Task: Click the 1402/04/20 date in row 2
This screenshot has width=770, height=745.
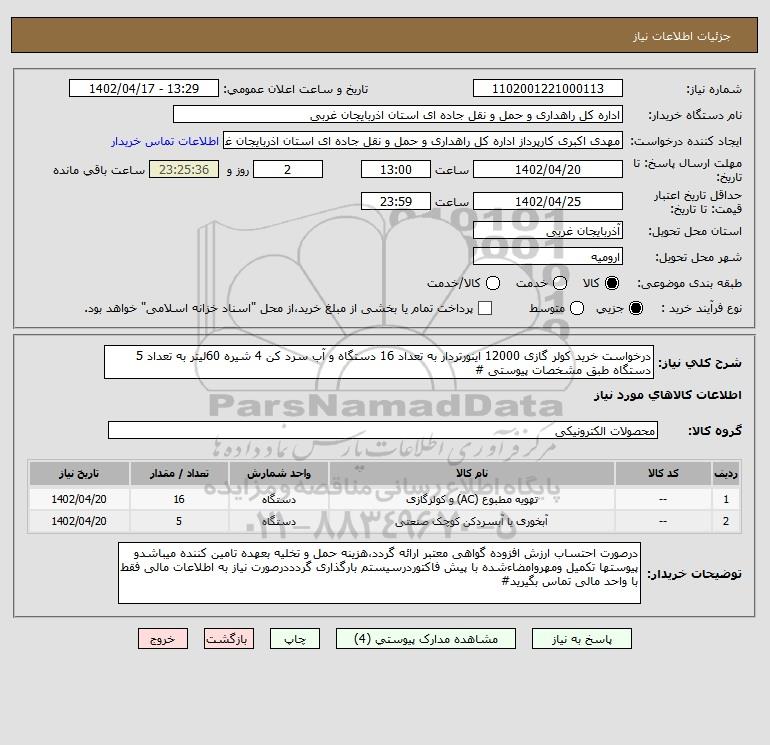Action: (x=79, y=521)
